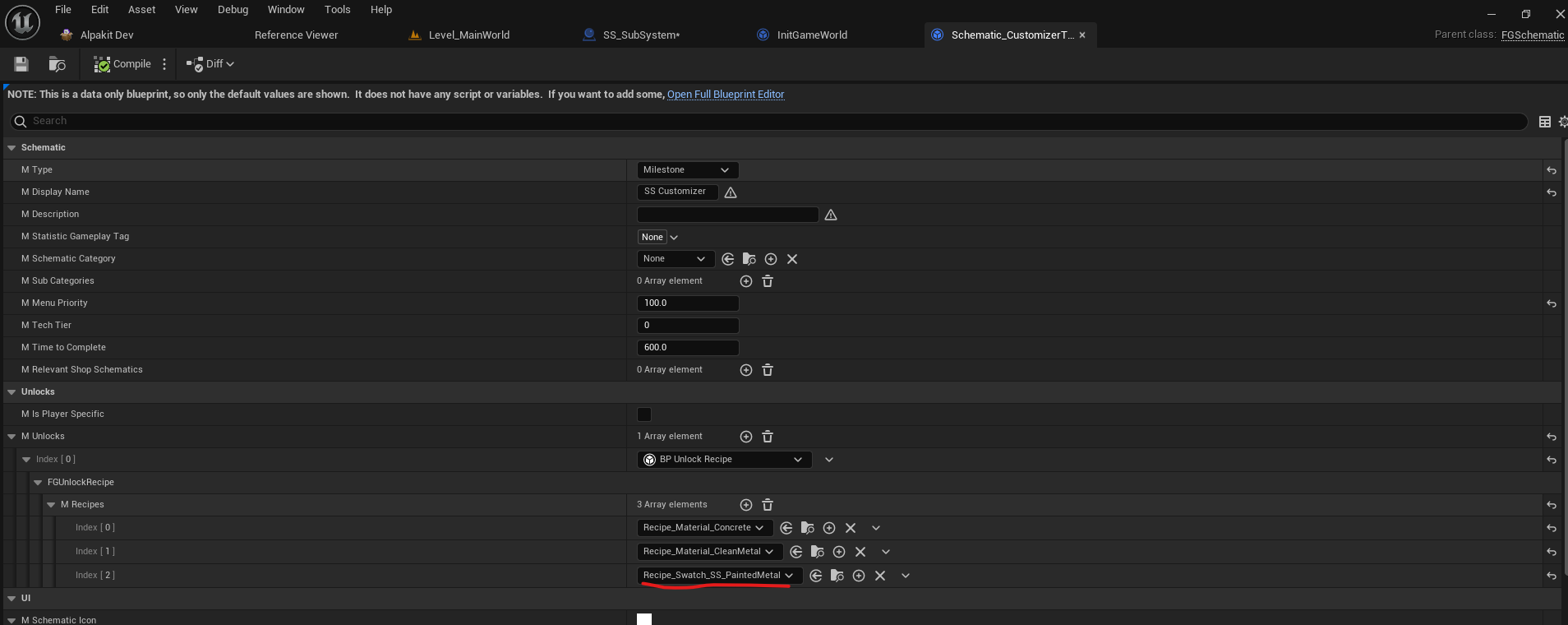Open compile options three-dot menu
The image size is (1568, 625).
pyautogui.click(x=164, y=64)
